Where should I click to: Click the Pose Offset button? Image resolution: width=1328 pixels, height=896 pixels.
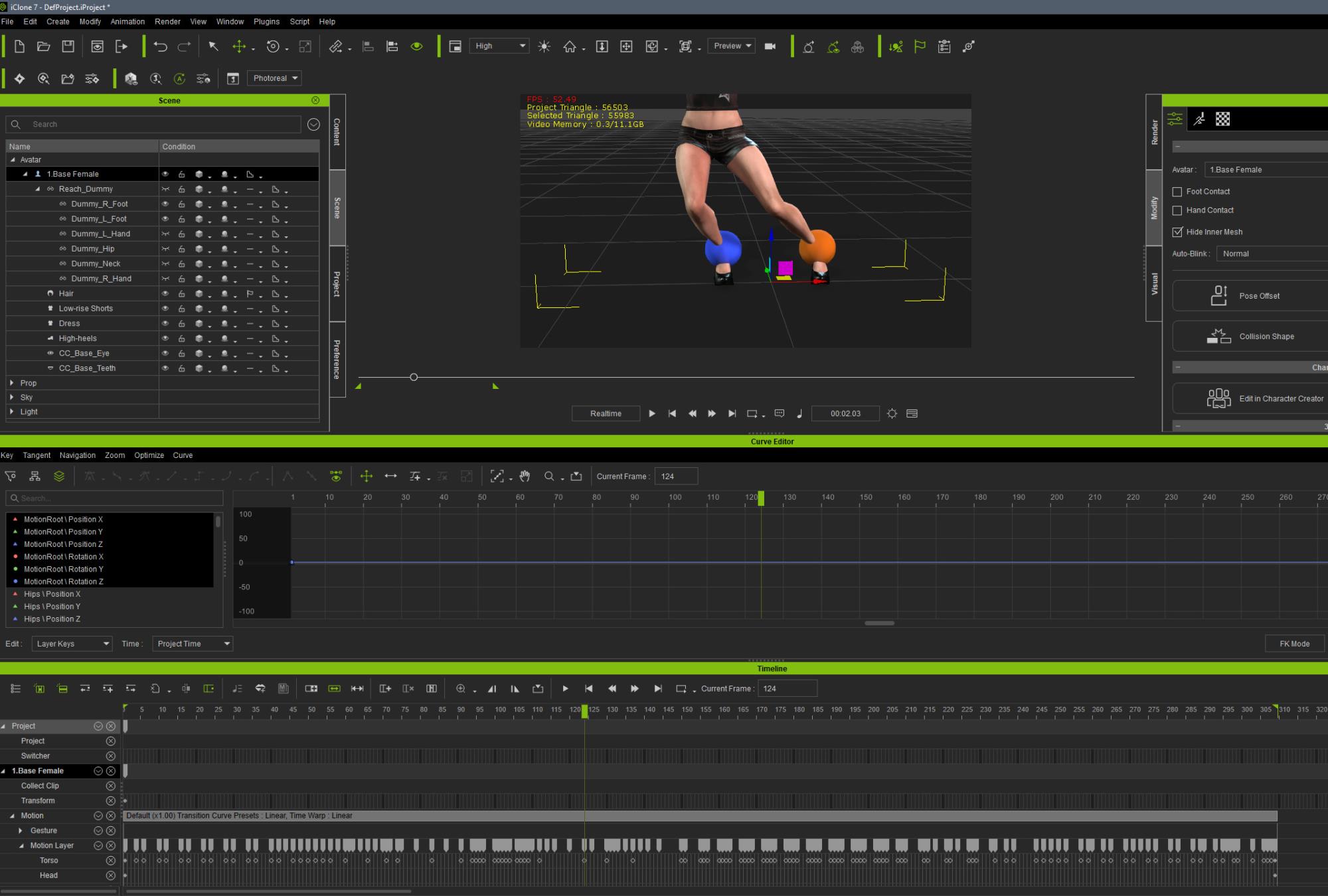coord(1250,296)
